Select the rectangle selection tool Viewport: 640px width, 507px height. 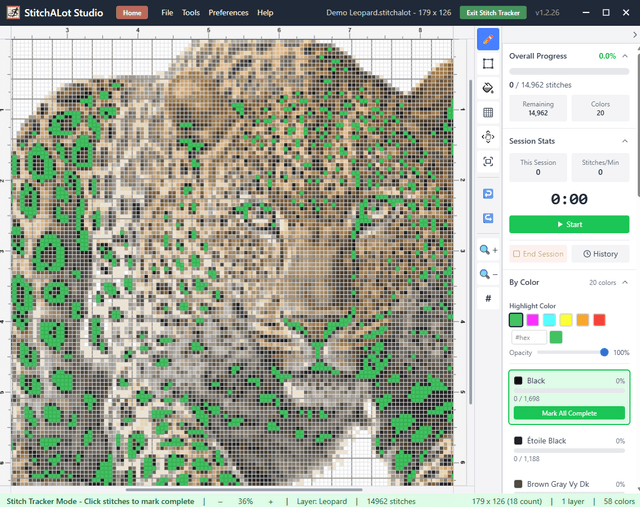point(488,64)
